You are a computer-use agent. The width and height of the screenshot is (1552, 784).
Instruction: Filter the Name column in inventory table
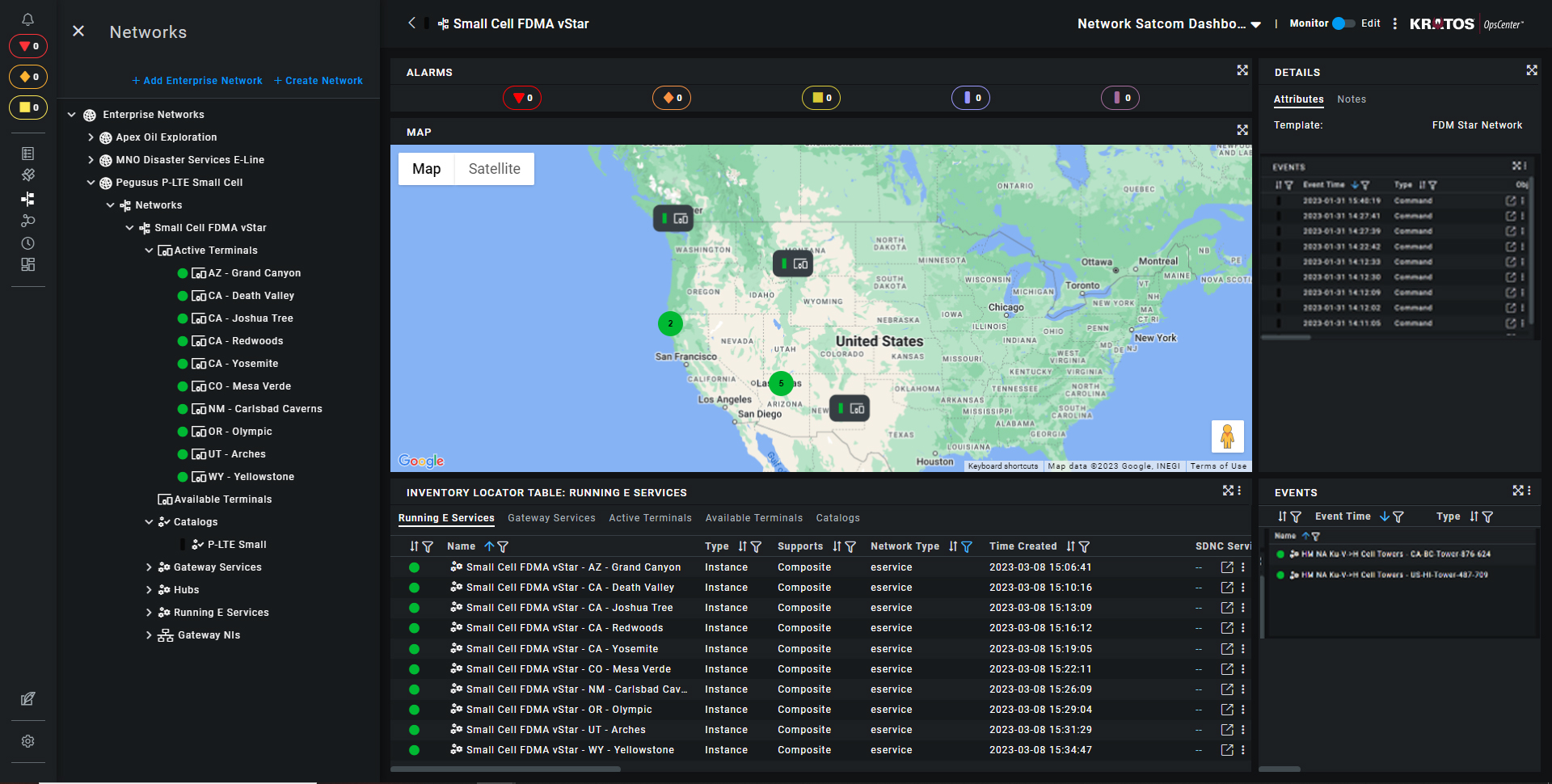[x=503, y=547]
